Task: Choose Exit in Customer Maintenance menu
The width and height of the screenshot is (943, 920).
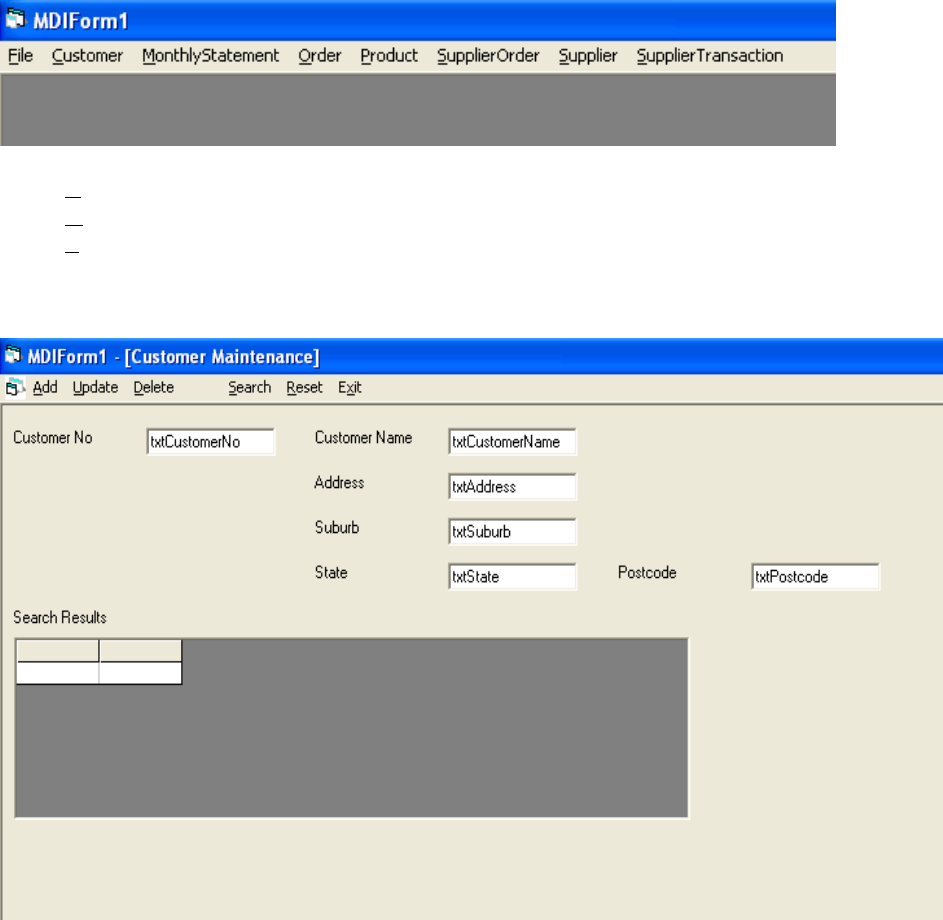Action: (x=349, y=388)
